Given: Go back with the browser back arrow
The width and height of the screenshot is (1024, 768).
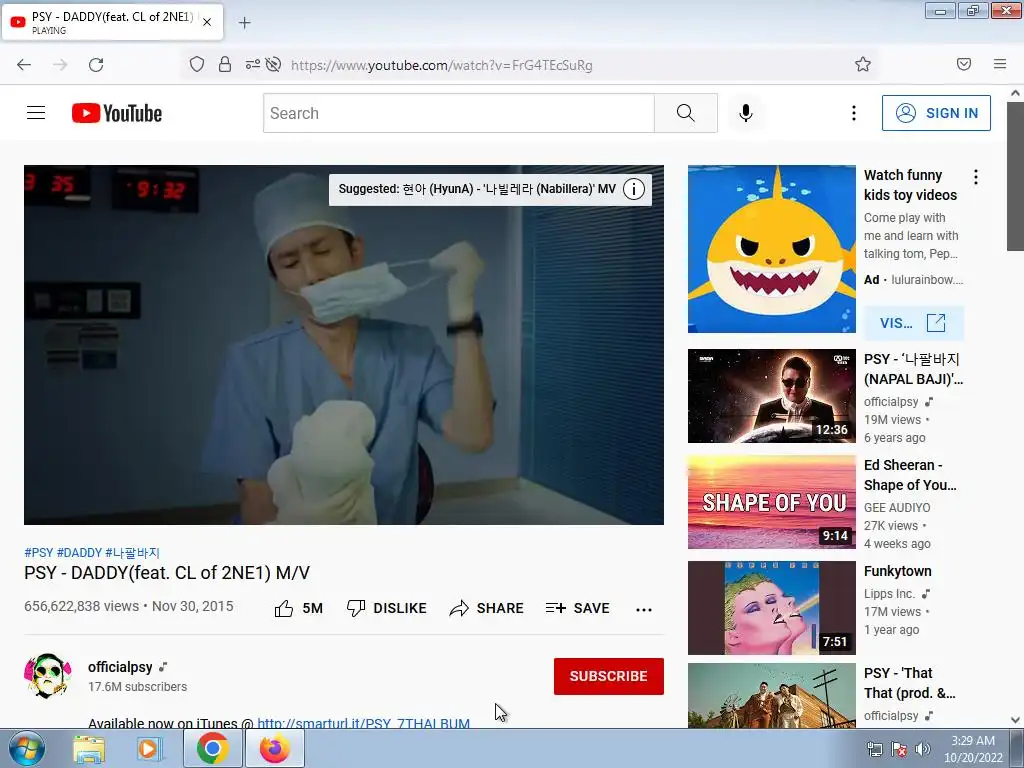Looking at the screenshot, I should point(24,65).
